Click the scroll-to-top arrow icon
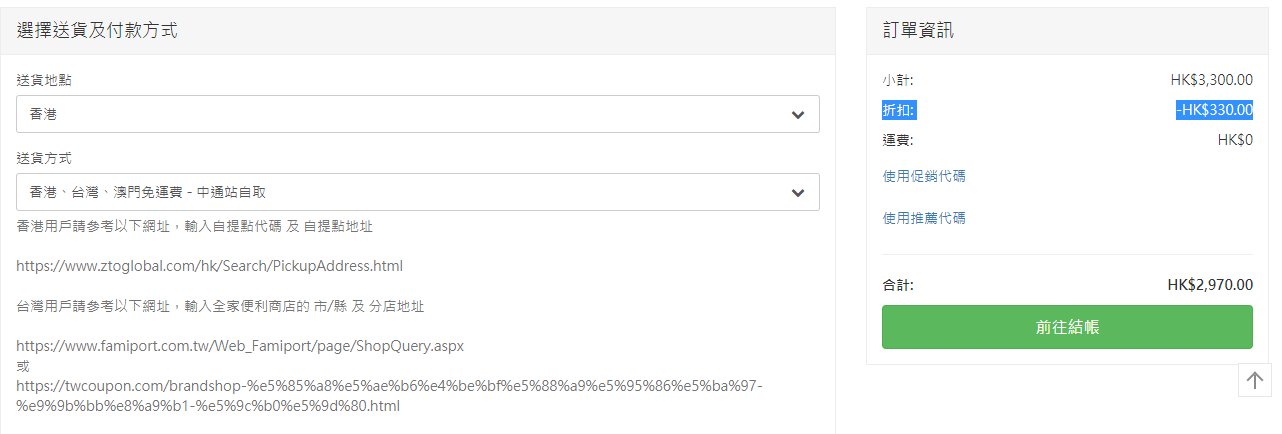Screen dimensions: 1282x434 1255,380
